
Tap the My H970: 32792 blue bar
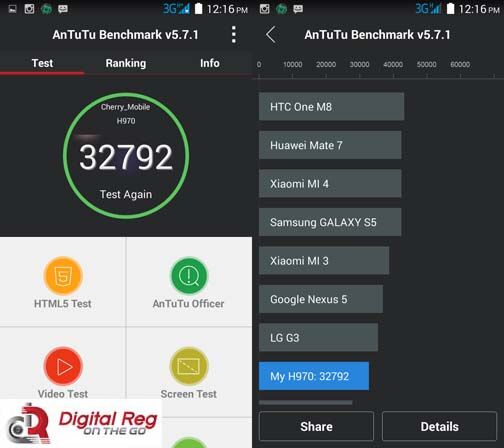(x=314, y=376)
